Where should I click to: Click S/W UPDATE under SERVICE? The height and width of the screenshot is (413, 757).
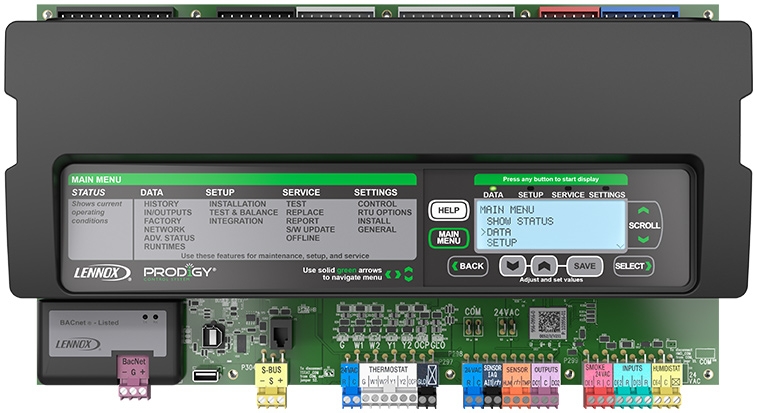[310, 229]
